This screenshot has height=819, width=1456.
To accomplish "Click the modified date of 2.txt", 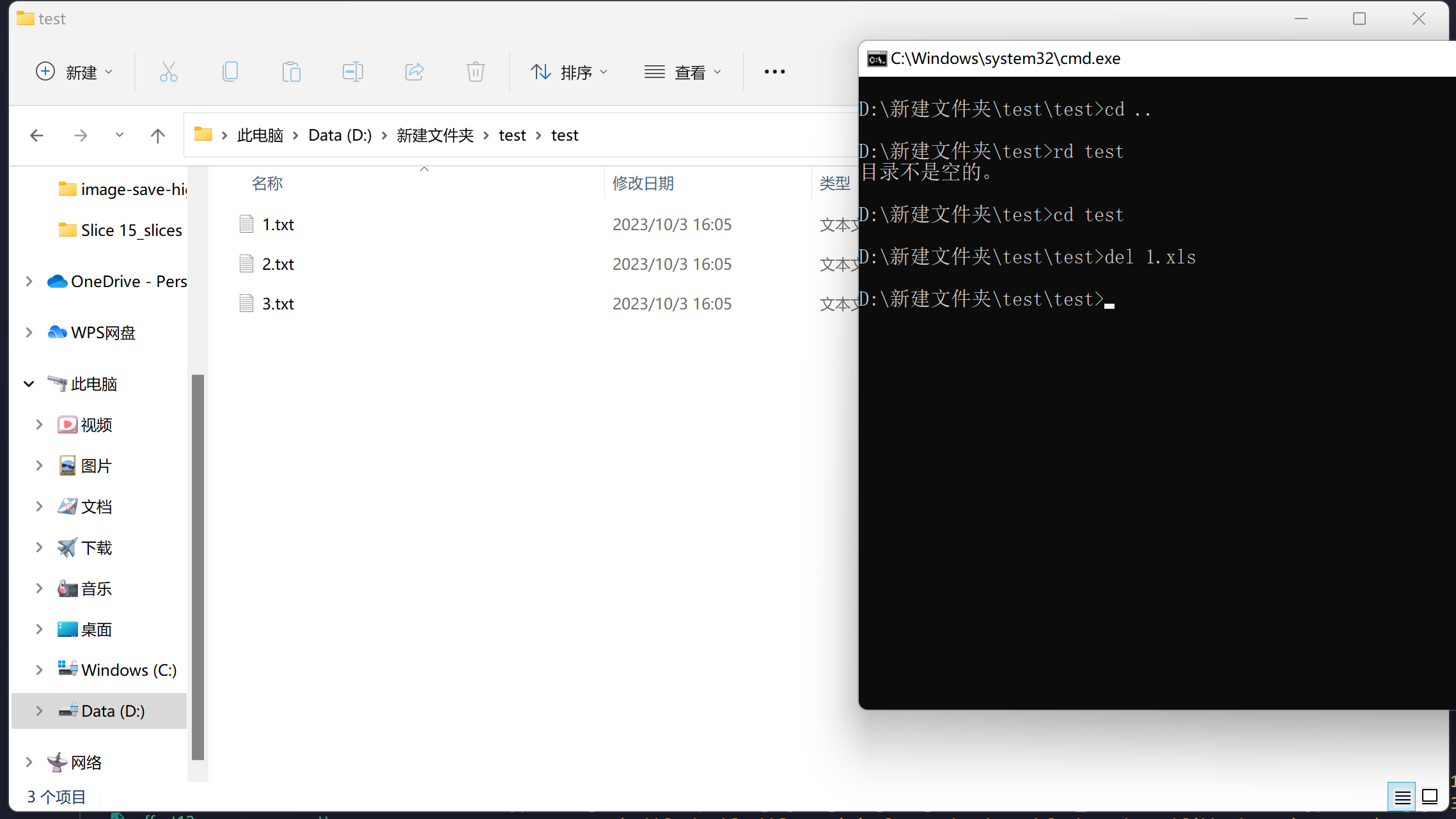I will point(672,264).
